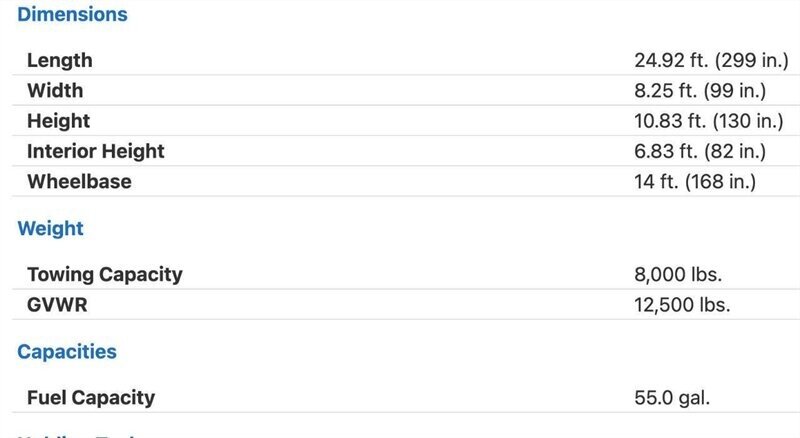This screenshot has height=438, width=800.
Task: Select the Towing Capacity row label
Action: pos(105,275)
